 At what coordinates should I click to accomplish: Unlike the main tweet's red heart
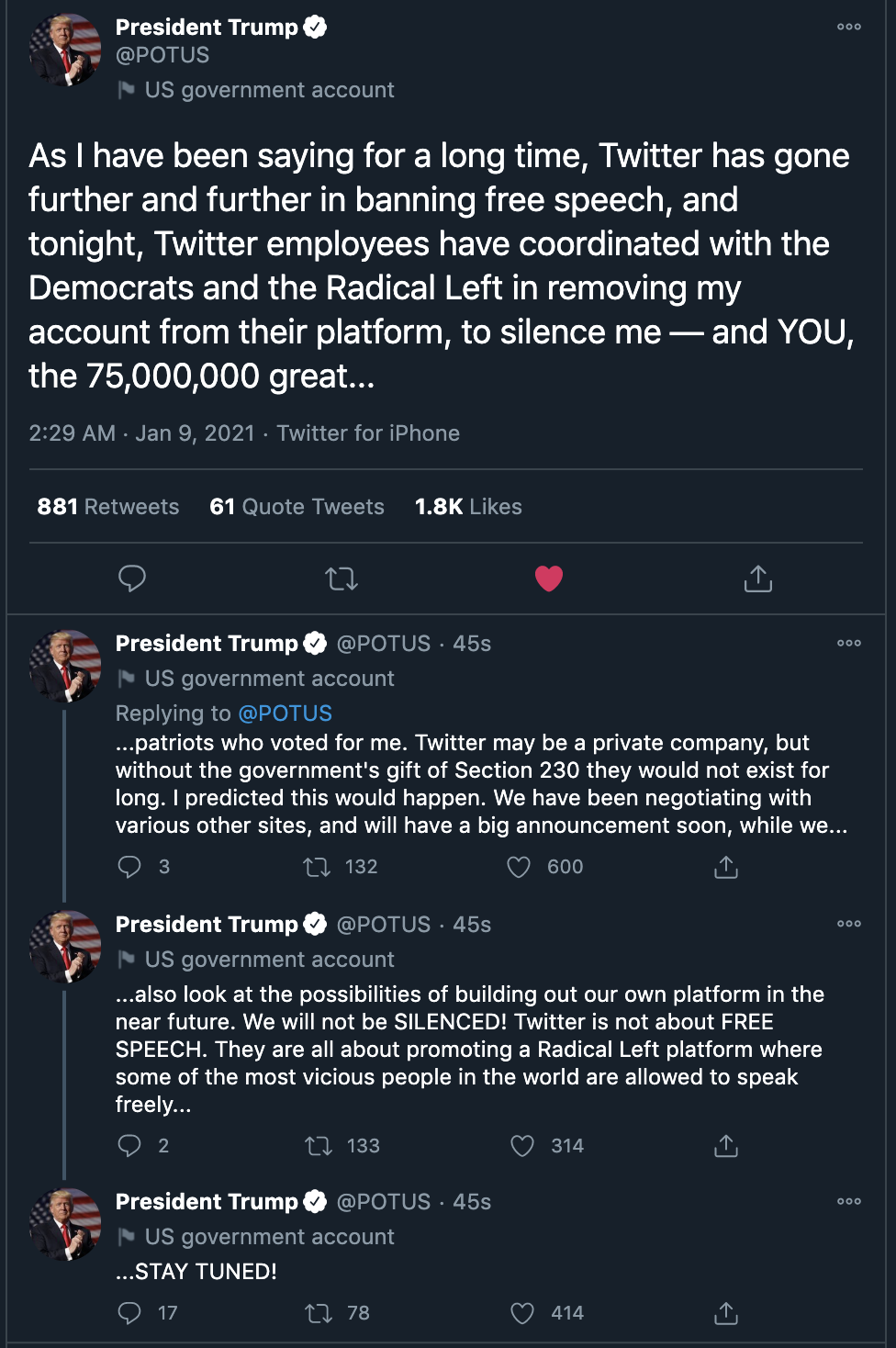point(549,579)
